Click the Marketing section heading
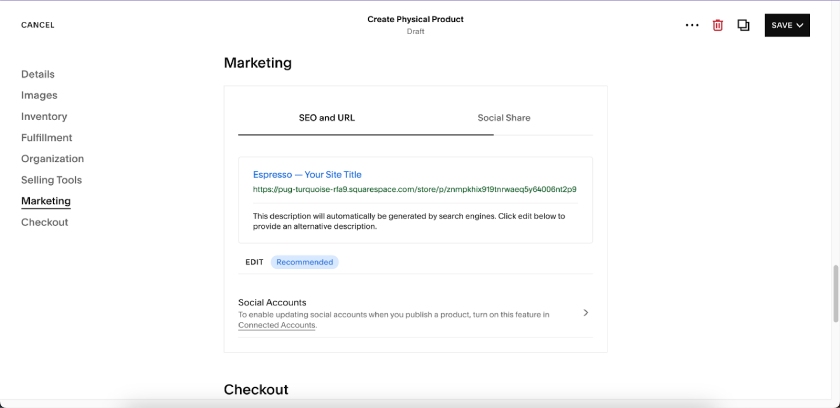 [258, 63]
